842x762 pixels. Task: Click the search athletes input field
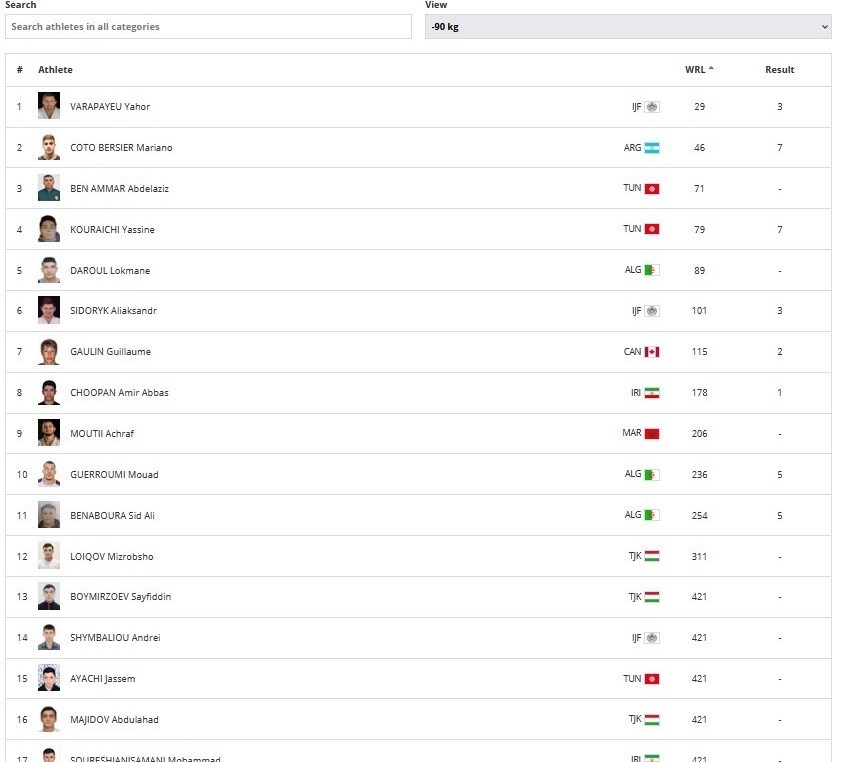[x=208, y=27]
